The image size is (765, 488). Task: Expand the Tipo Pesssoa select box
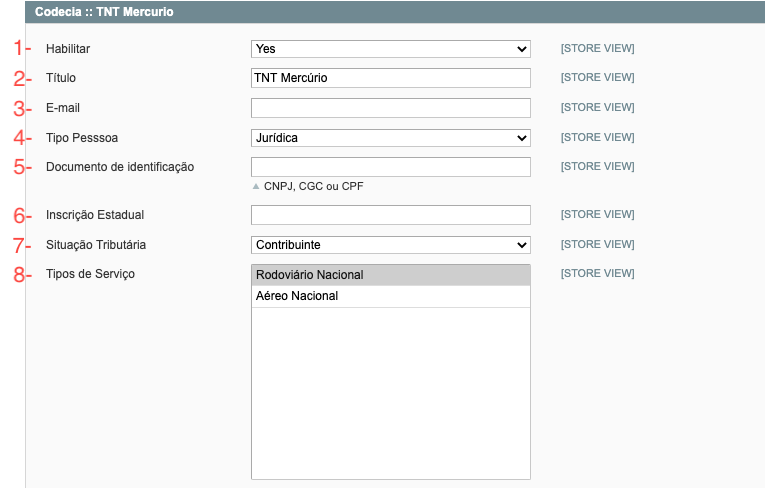pyautogui.click(x=390, y=138)
